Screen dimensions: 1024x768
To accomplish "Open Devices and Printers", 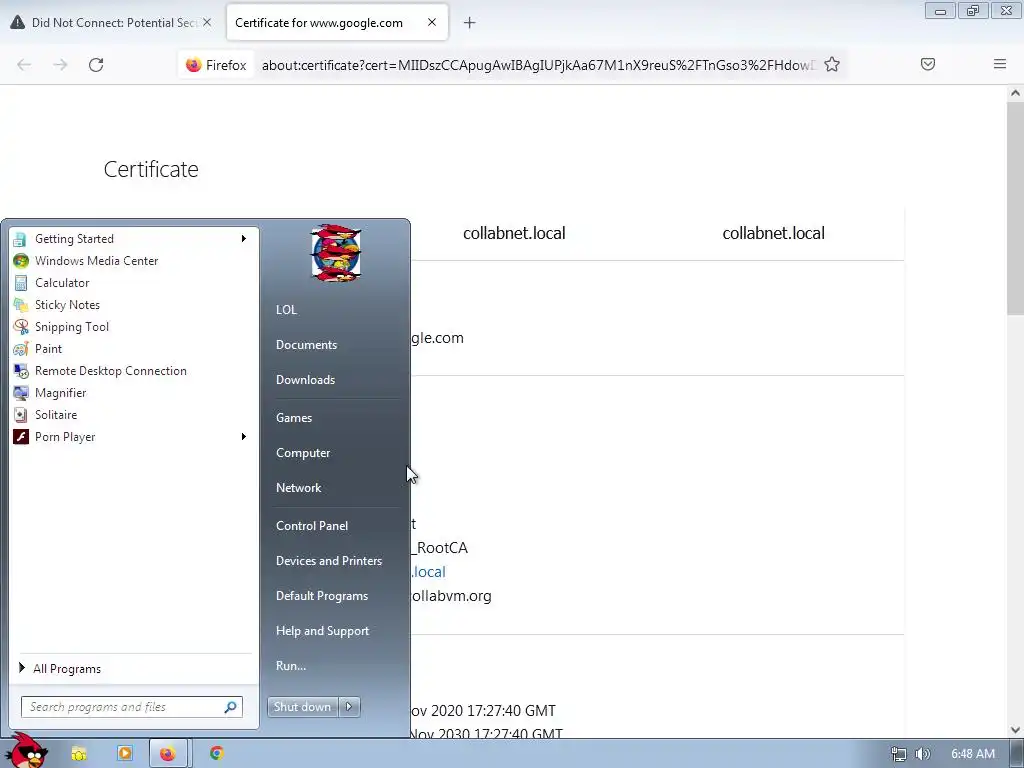I will (x=328, y=561).
